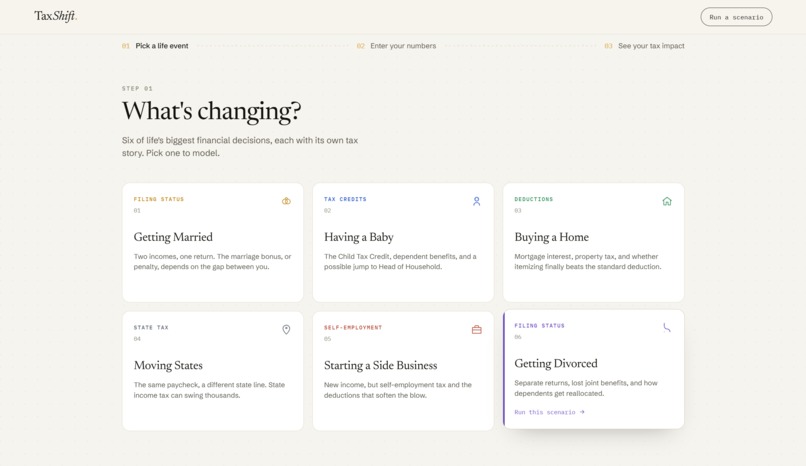Click the split icon on Getting Divorced card

(x=667, y=327)
